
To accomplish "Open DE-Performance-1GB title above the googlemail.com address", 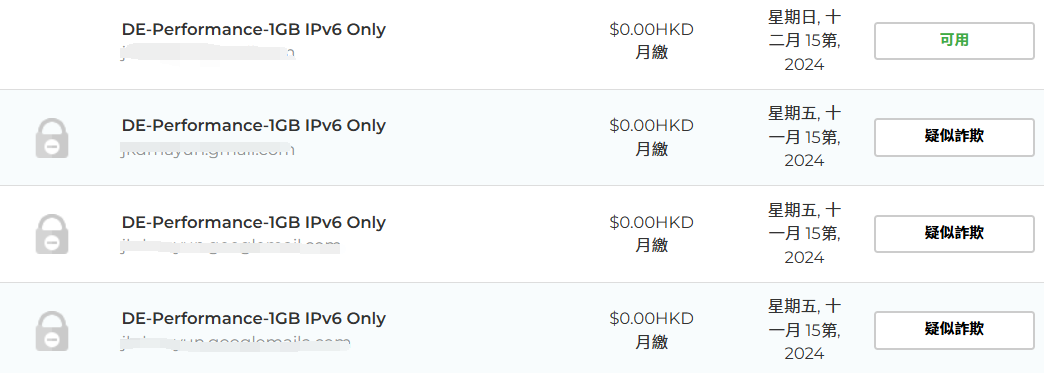I will tap(254, 222).
